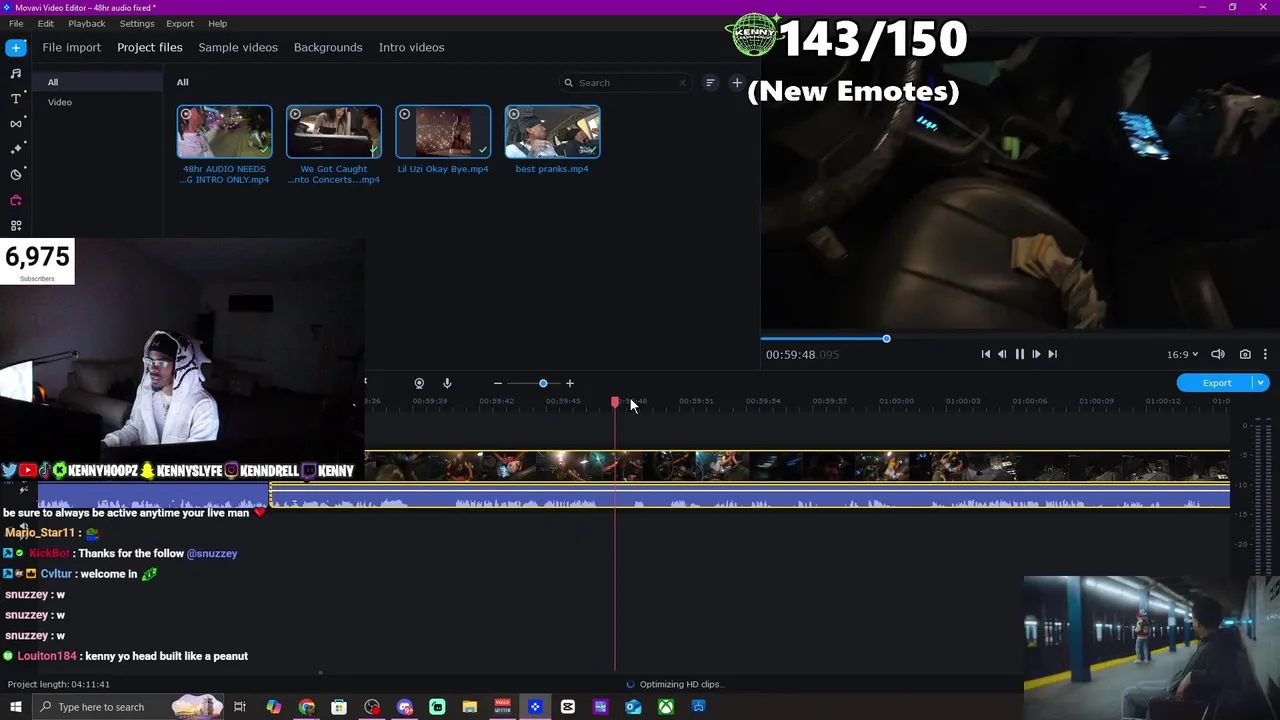This screenshot has height=720, width=1280.
Task: Step back one frame in preview
Action: pyautogui.click(x=1002, y=354)
